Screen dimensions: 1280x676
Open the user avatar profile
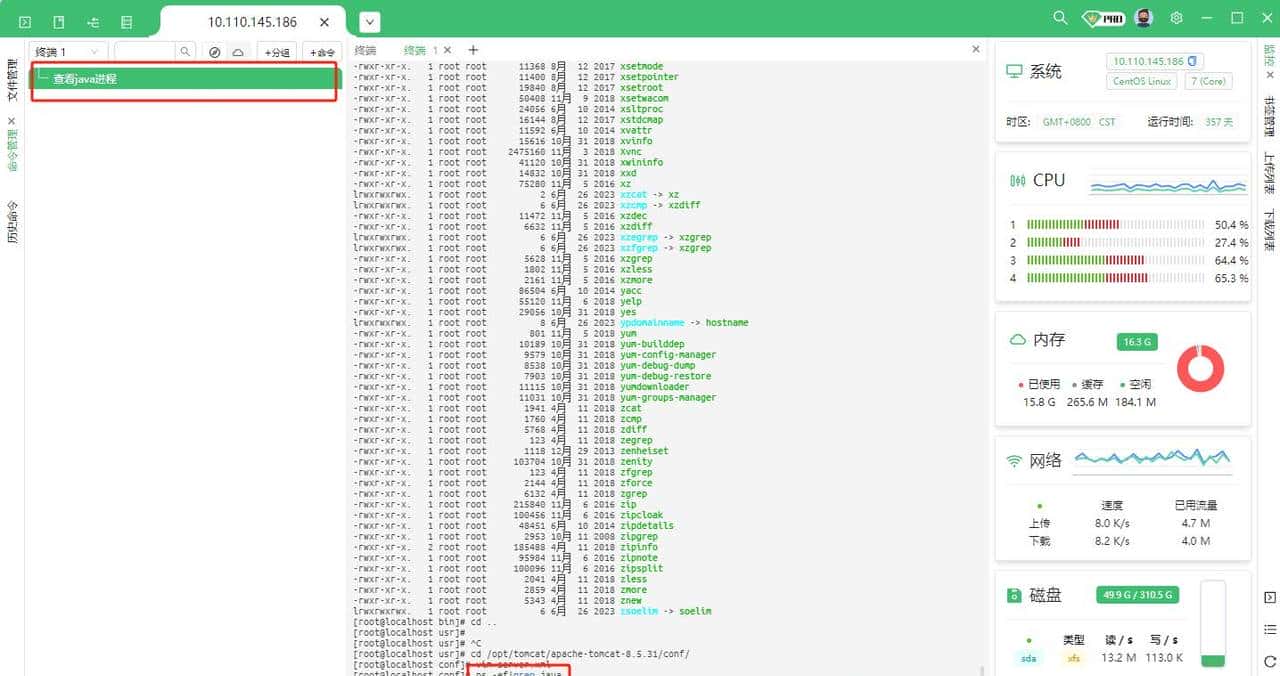click(x=1144, y=18)
